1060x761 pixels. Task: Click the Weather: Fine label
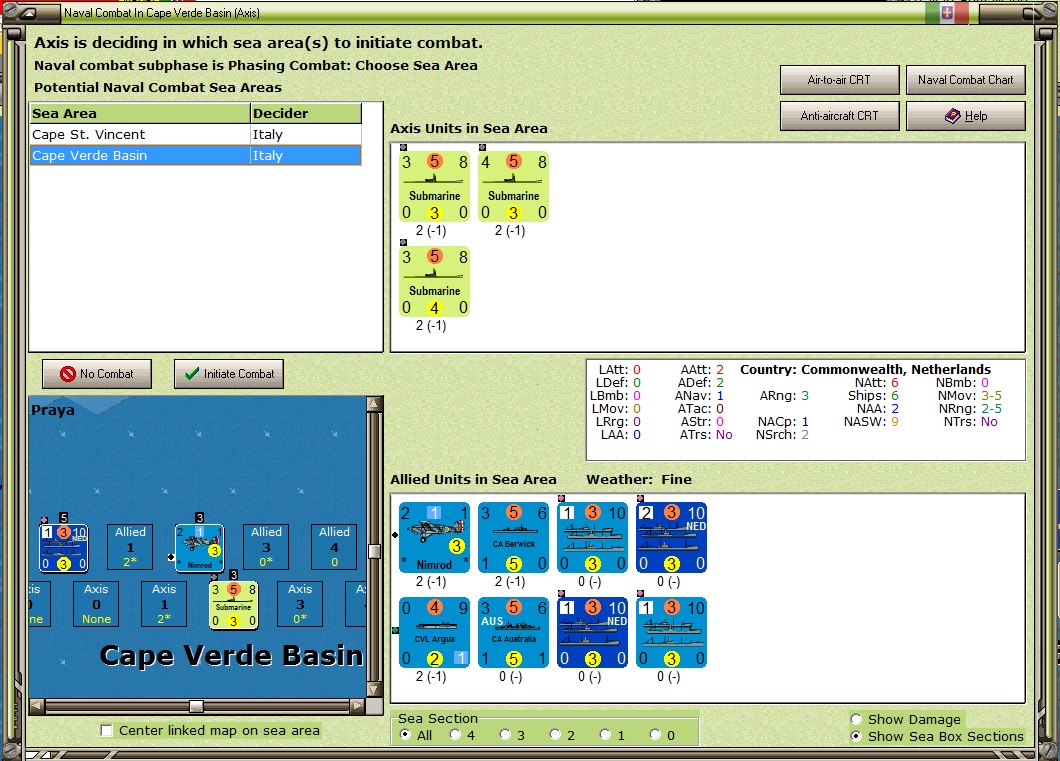point(639,479)
